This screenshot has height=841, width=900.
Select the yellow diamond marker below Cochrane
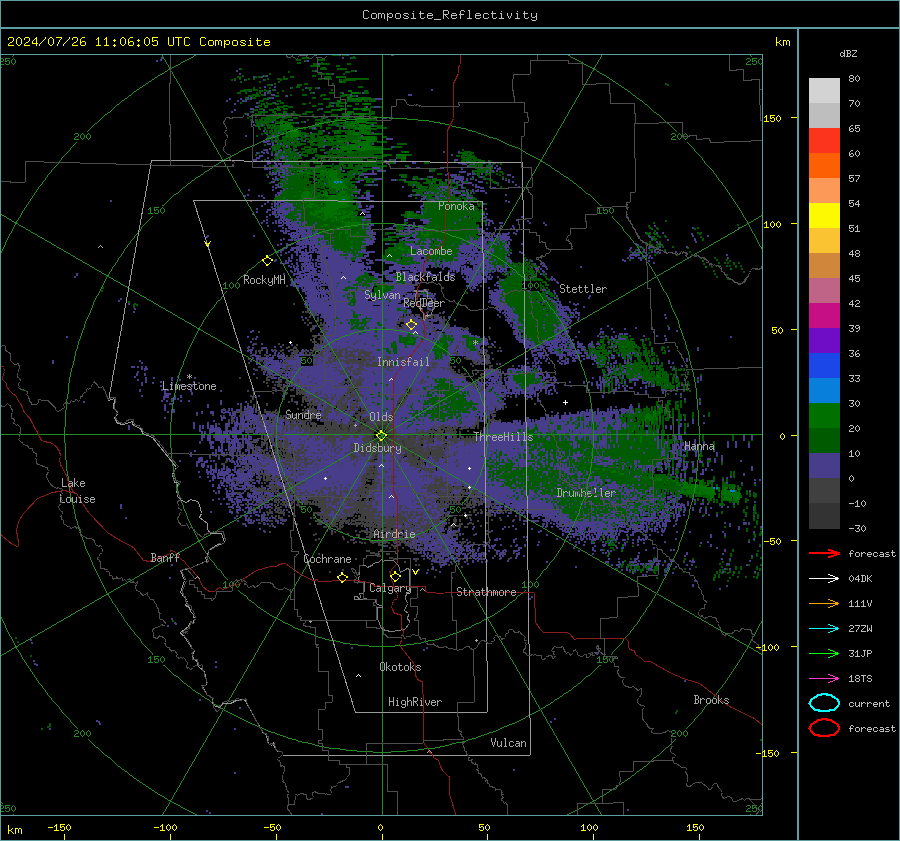pos(342,577)
